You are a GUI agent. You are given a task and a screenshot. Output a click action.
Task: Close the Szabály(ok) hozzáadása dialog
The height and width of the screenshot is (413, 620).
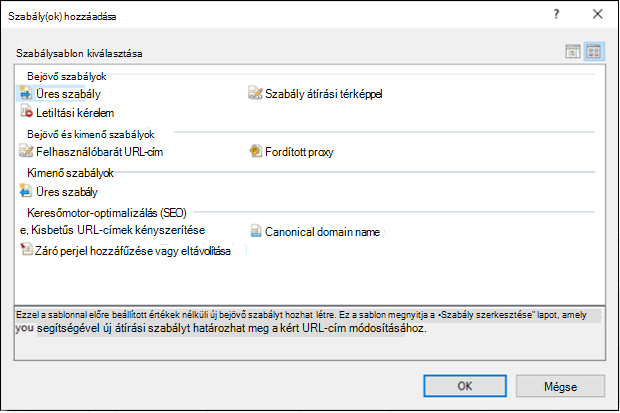598,14
